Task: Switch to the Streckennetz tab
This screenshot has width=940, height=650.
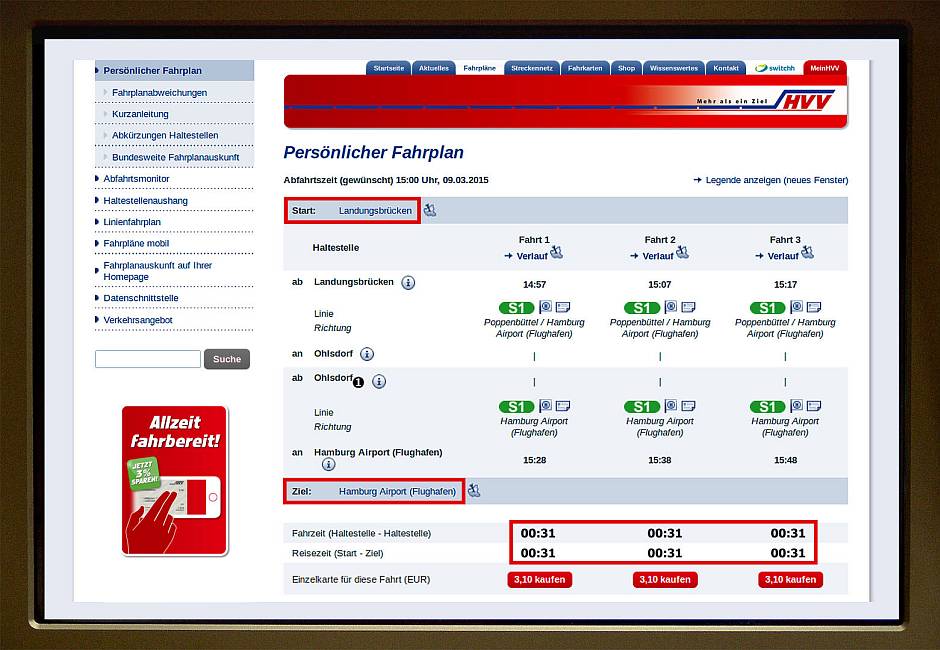Action: coord(530,68)
